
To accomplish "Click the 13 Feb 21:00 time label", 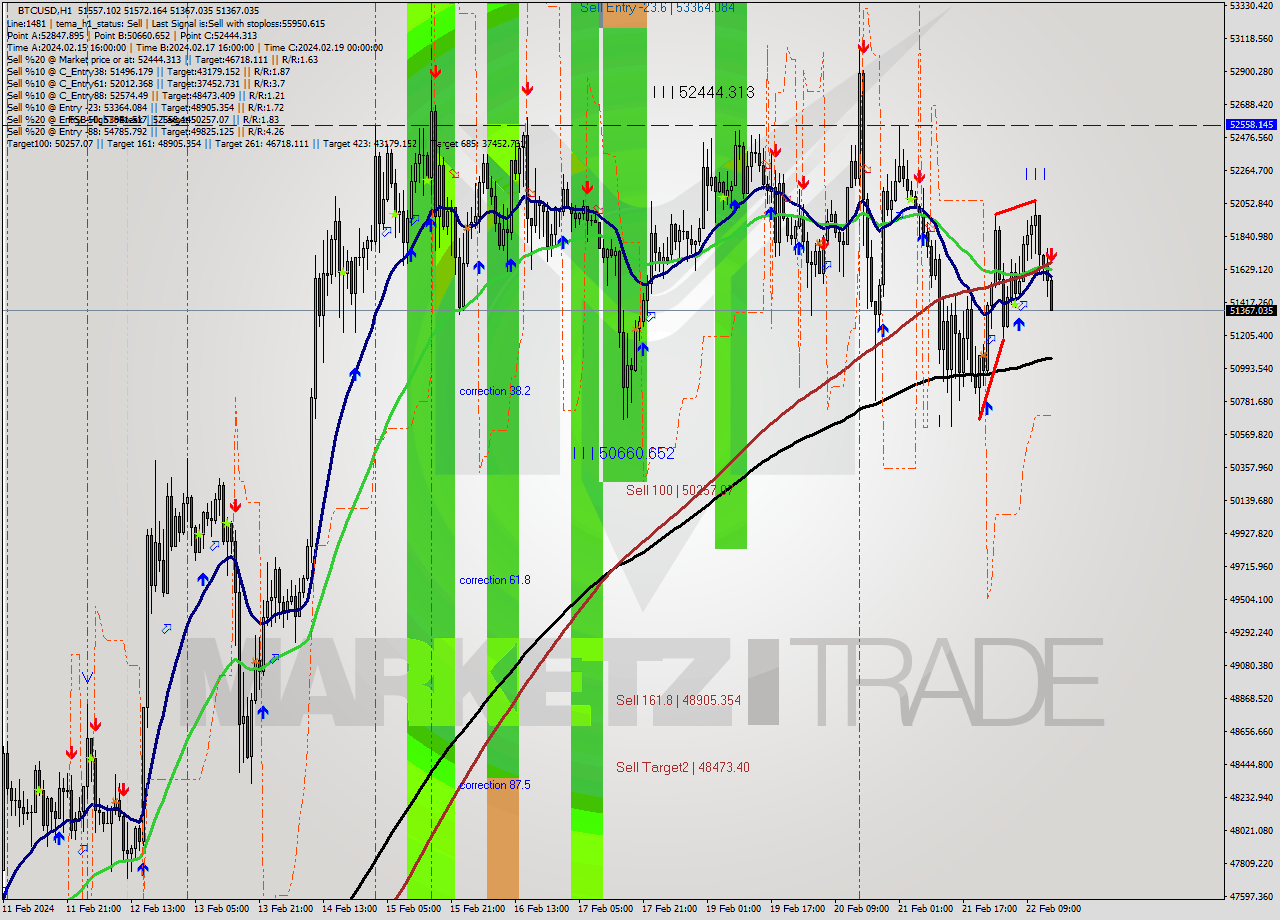I will [286, 909].
